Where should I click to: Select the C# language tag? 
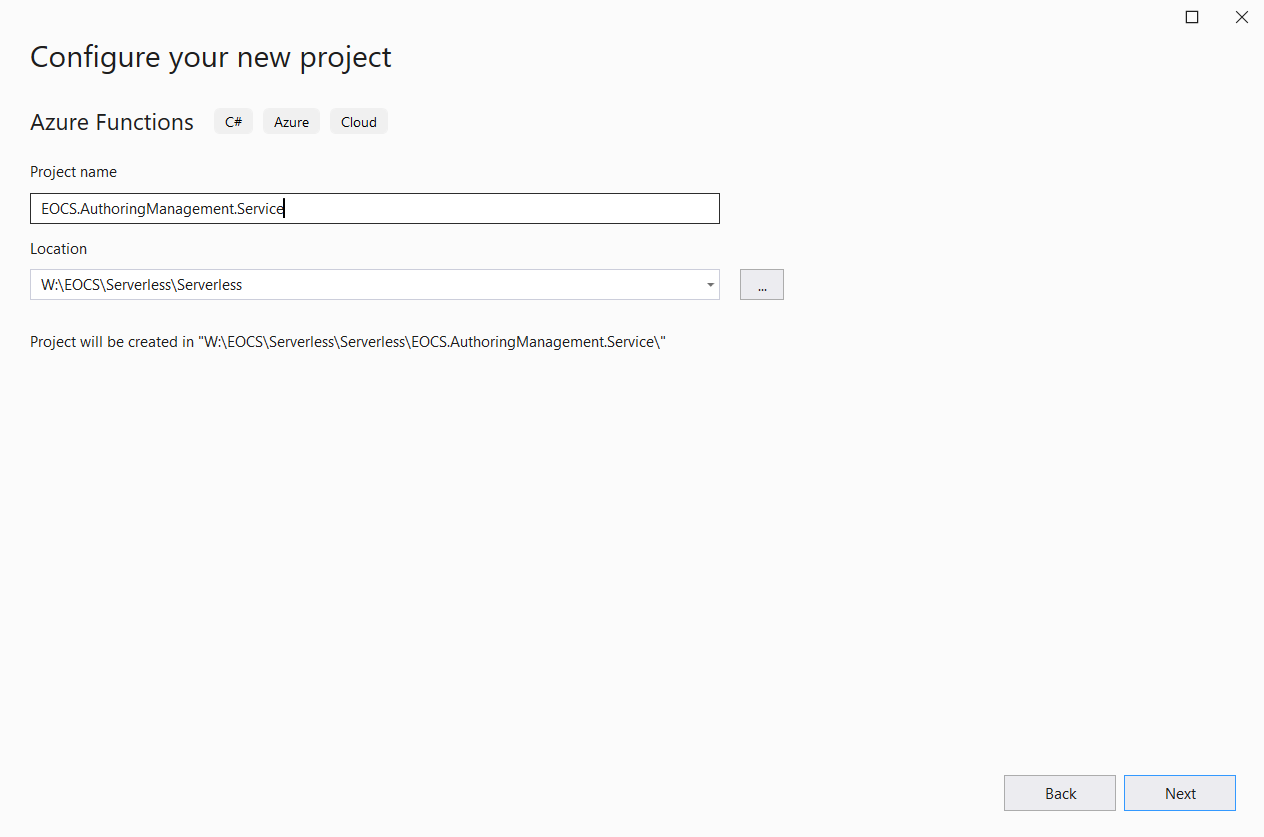[233, 121]
